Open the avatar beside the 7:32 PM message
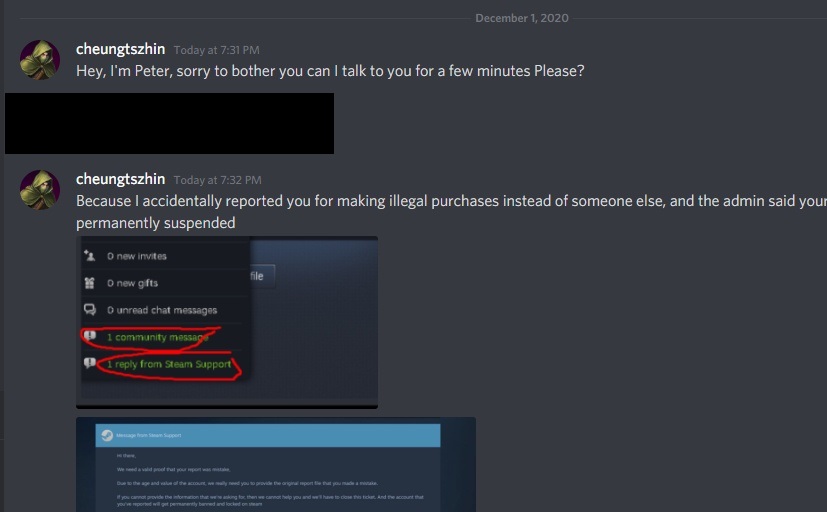Screen dimensions: 827x512 40,190
